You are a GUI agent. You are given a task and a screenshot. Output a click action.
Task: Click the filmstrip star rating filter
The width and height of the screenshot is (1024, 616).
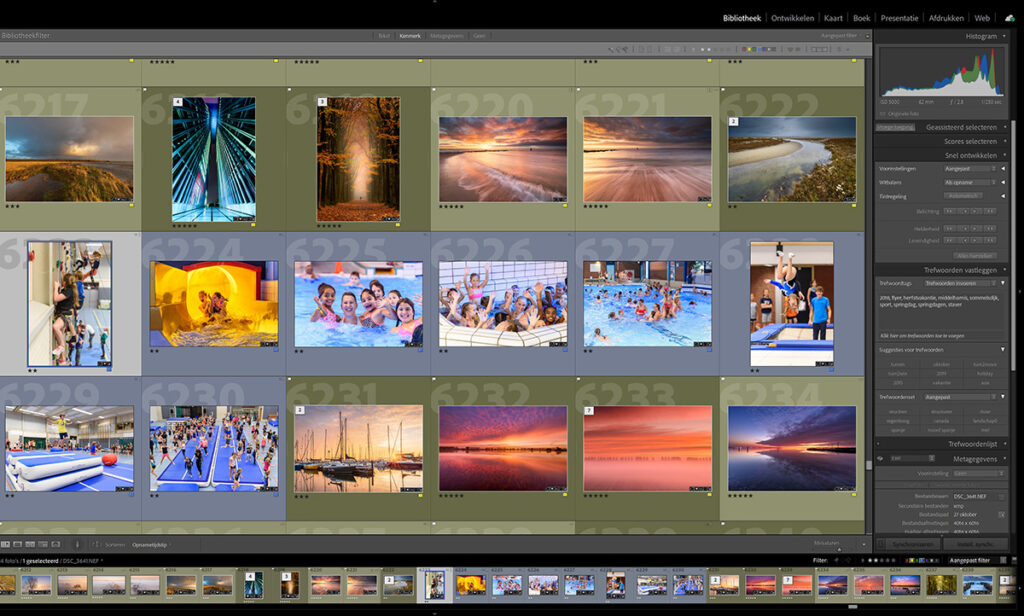pyautogui.click(x=881, y=560)
